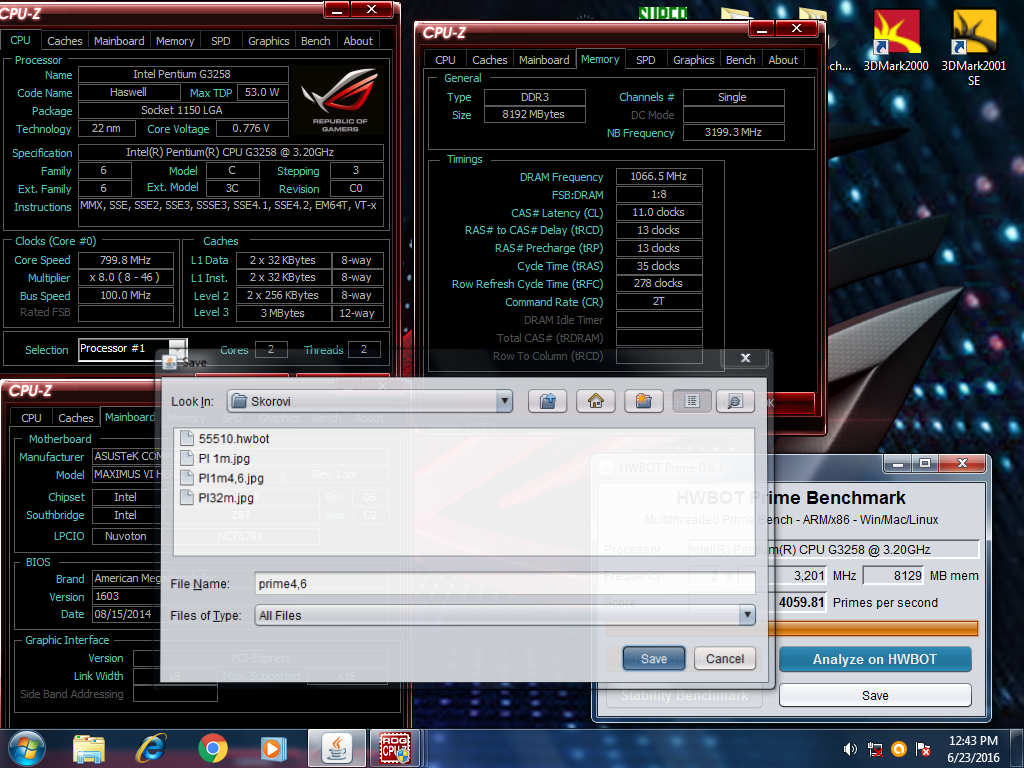Open Graphics tab in Memory CPU-Z window
Image resolution: width=1024 pixels, height=768 pixels.
(693, 59)
